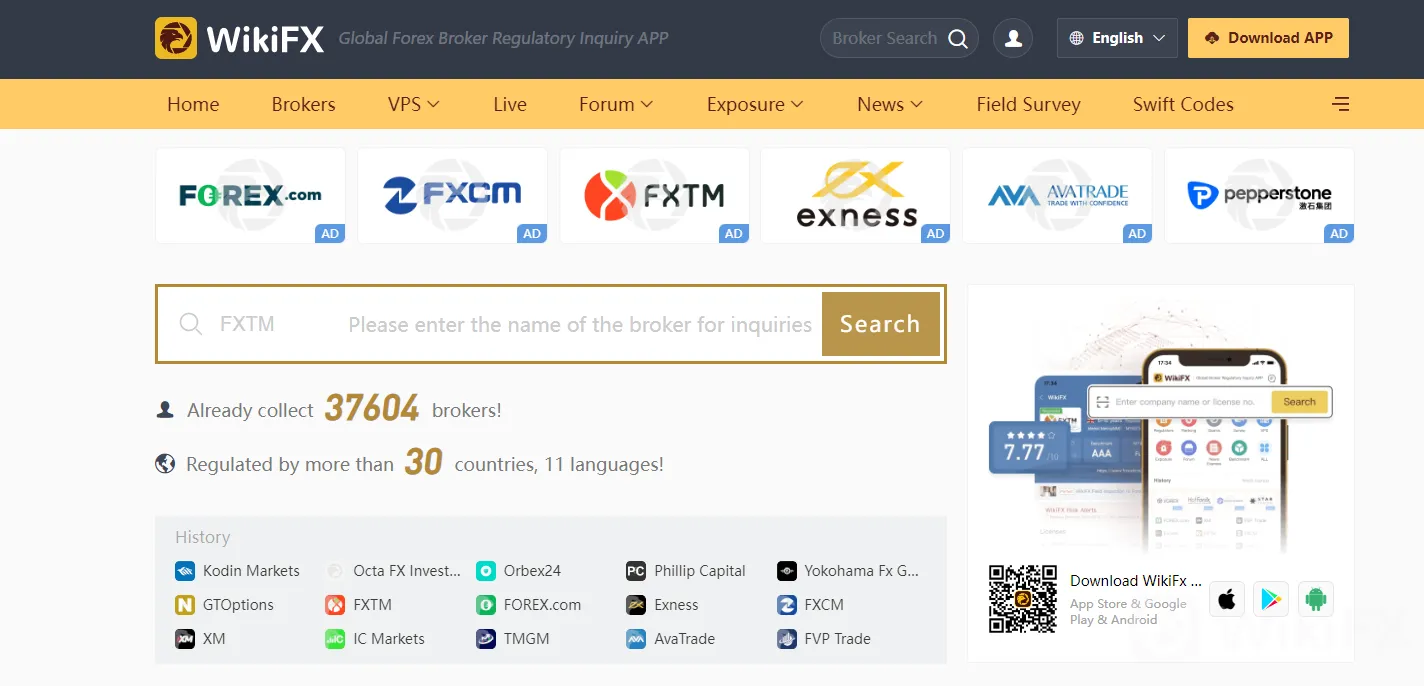Open Kodin Markets link in History
The image size is (1424, 686).
coord(251,571)
